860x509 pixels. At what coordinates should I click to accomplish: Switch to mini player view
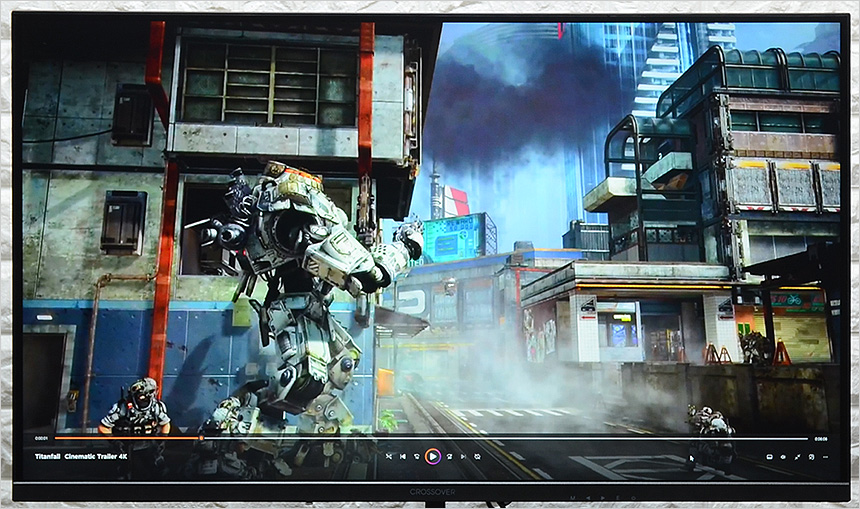pyautogui.click(x=811, y=456)
